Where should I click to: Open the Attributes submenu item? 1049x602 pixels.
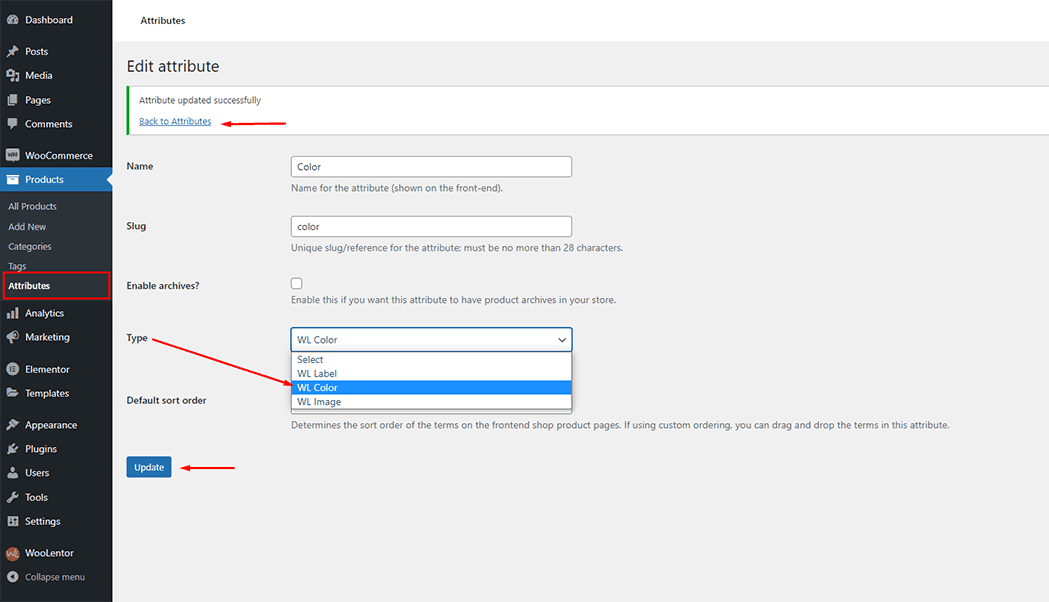[29, 286]
